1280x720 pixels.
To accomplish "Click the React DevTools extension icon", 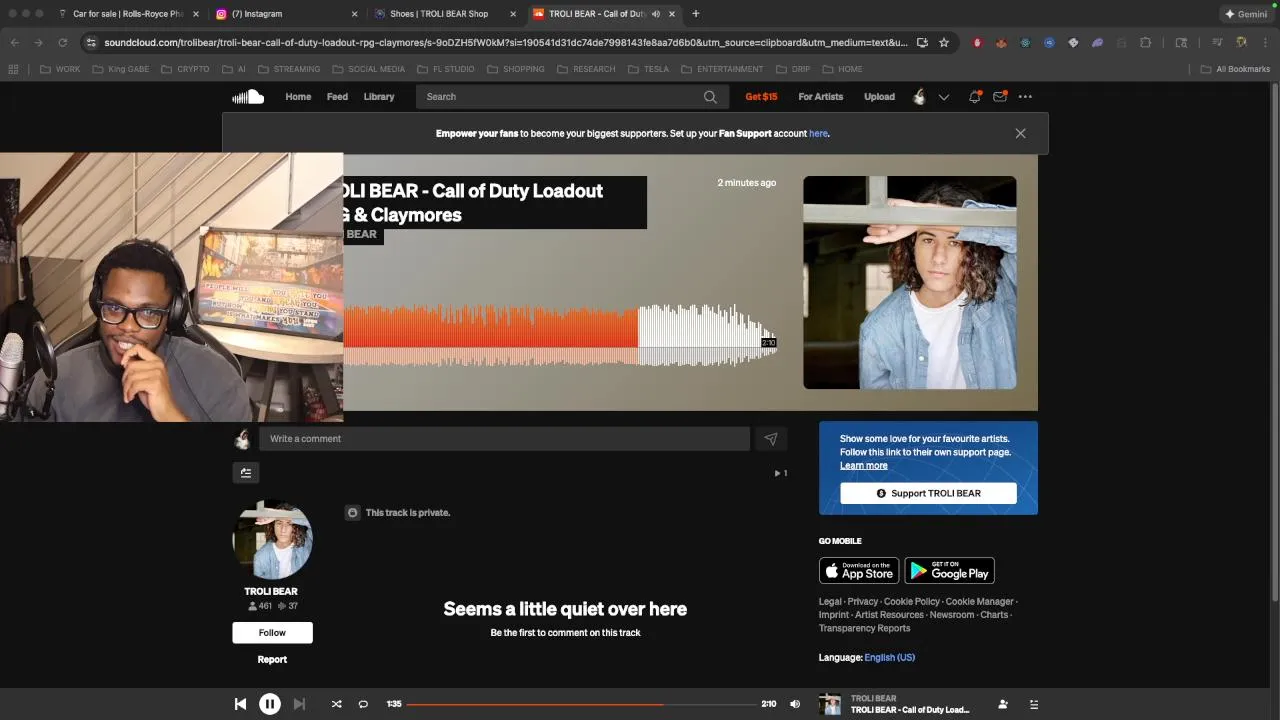I will (1025, 43).
